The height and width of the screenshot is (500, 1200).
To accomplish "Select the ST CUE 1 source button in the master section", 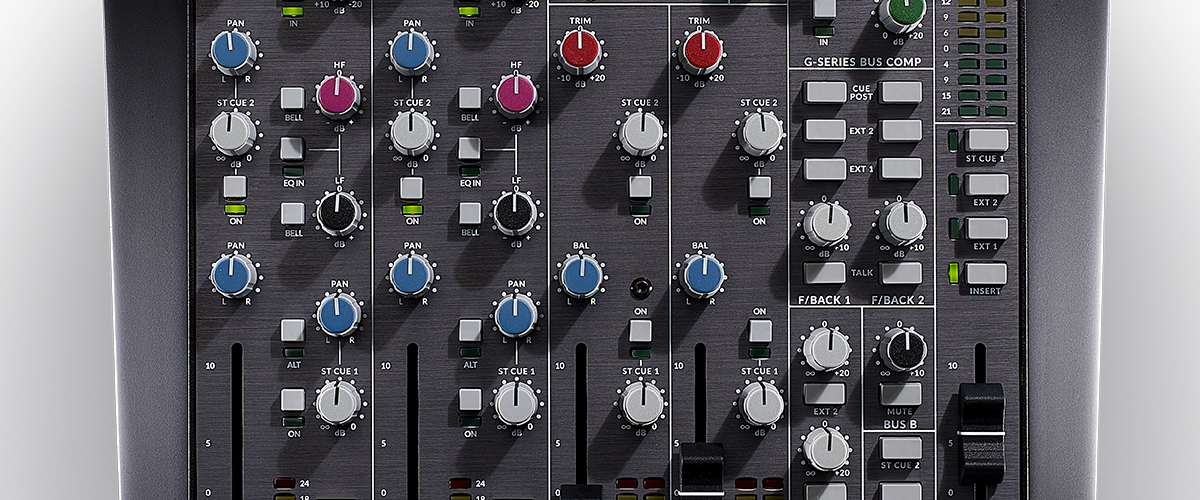I will (x=986, y=140).
